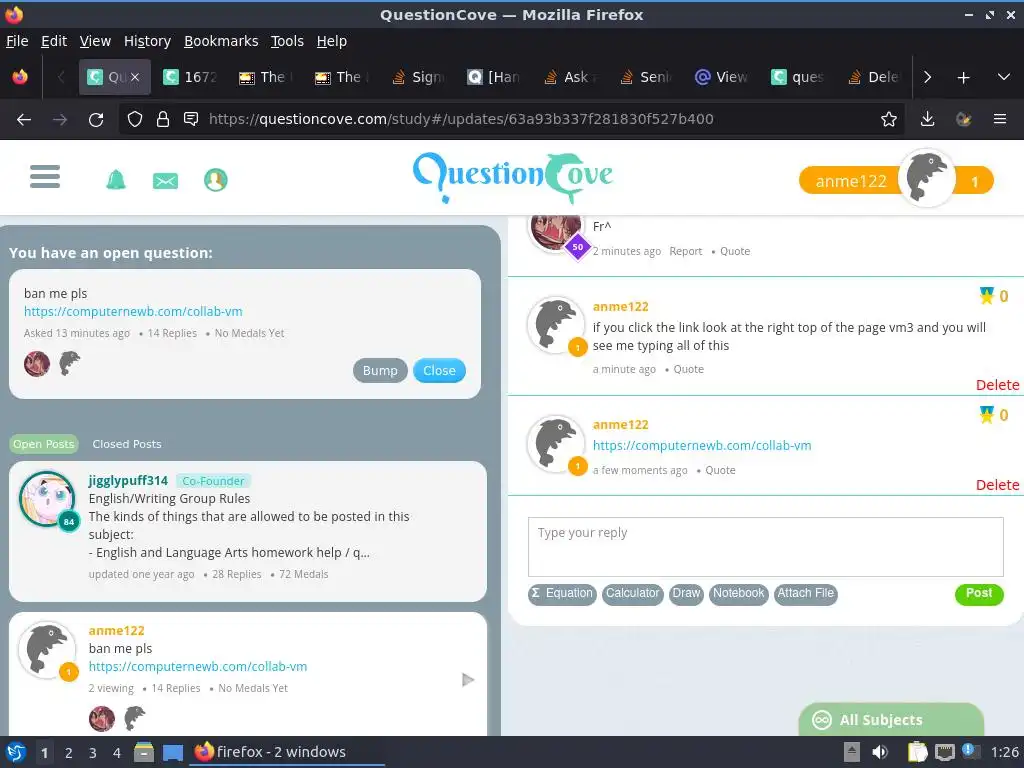Switch to the Closed Posts tab

[x=127, y=444]
